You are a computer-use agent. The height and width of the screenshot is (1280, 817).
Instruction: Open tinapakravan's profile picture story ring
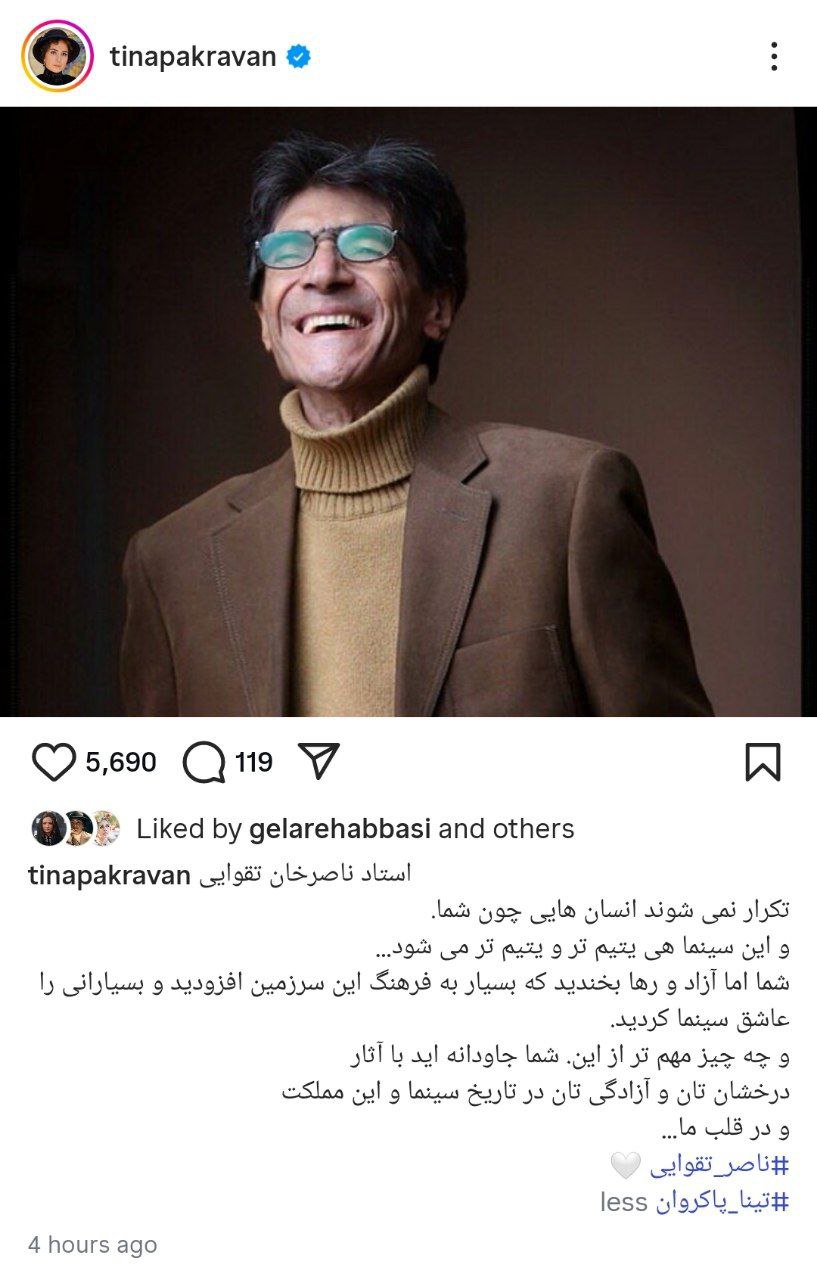pos(57,56)
